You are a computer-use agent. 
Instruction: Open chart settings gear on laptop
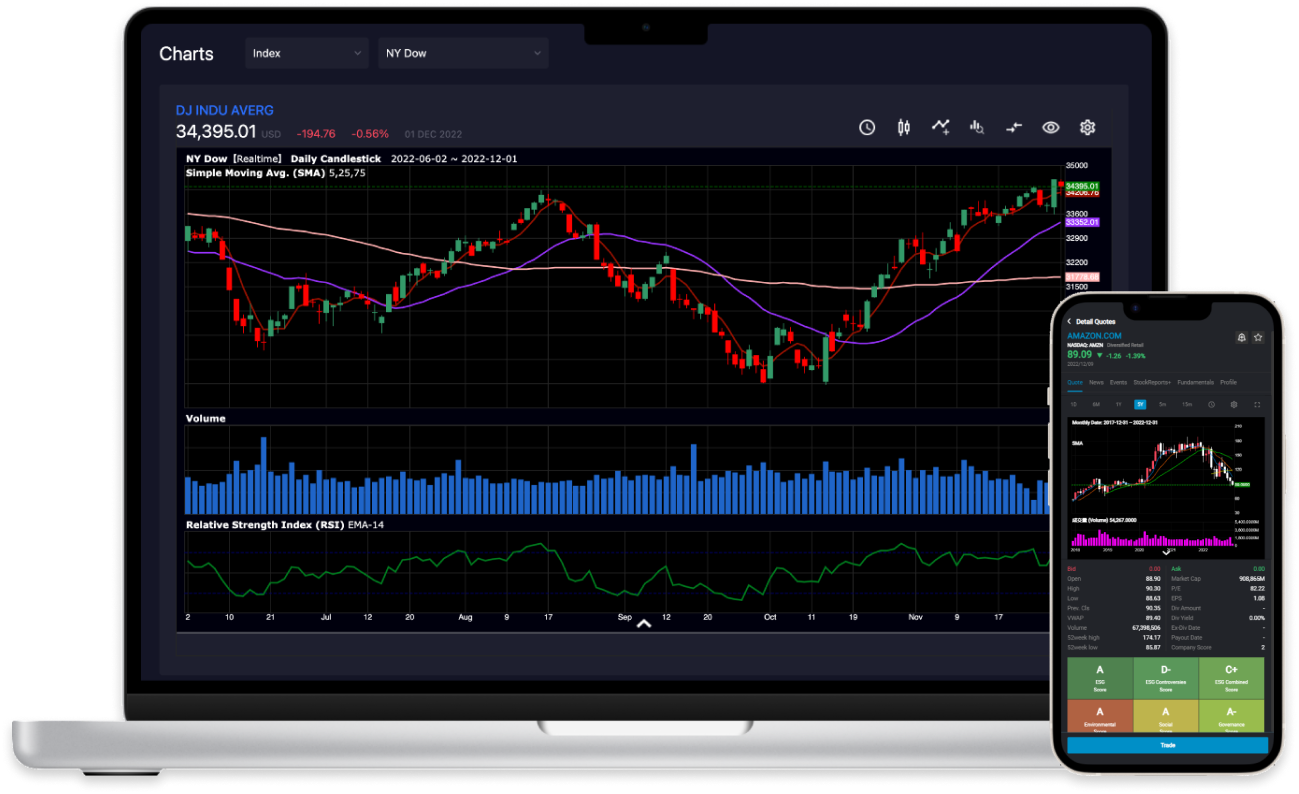1087,127
